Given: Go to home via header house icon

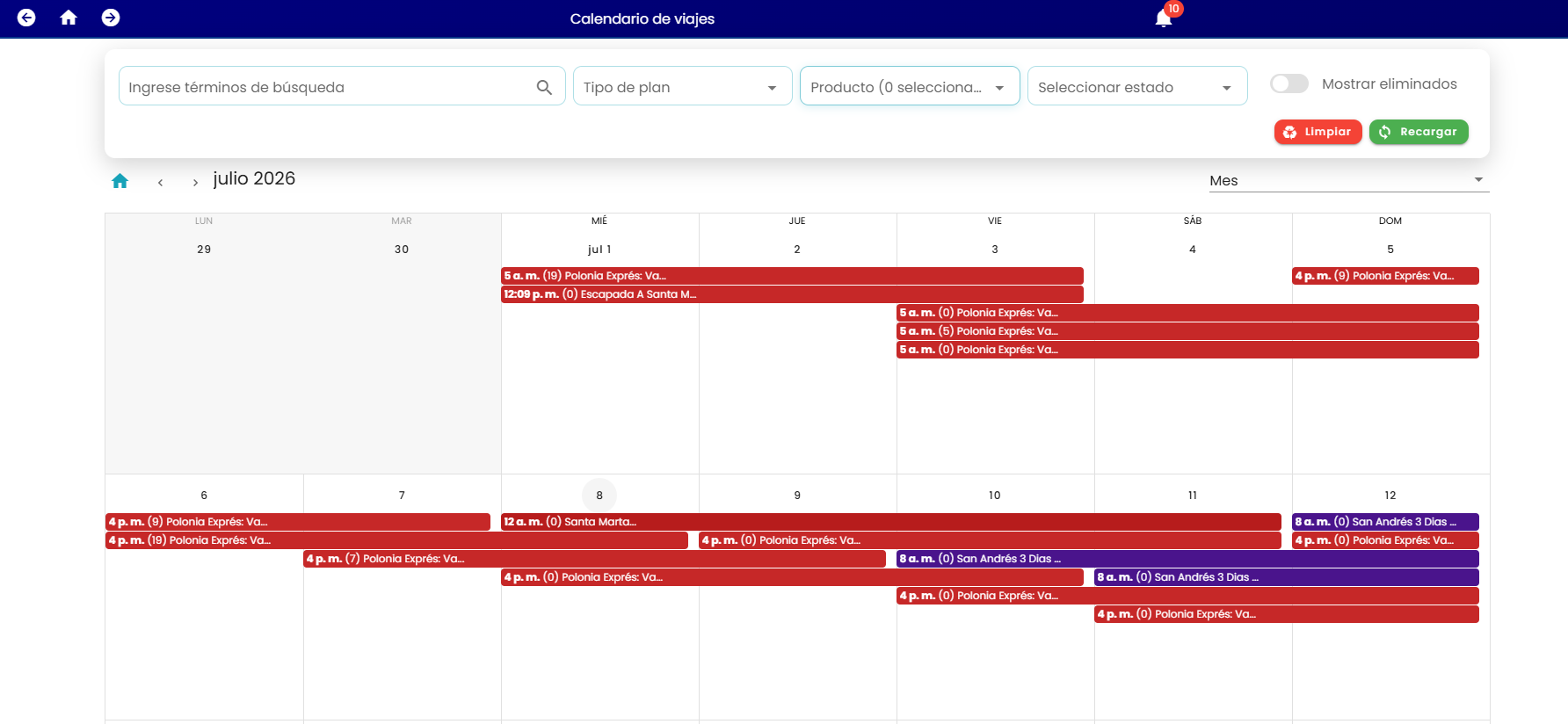Looking at the screenshot, I should [69, 18].
